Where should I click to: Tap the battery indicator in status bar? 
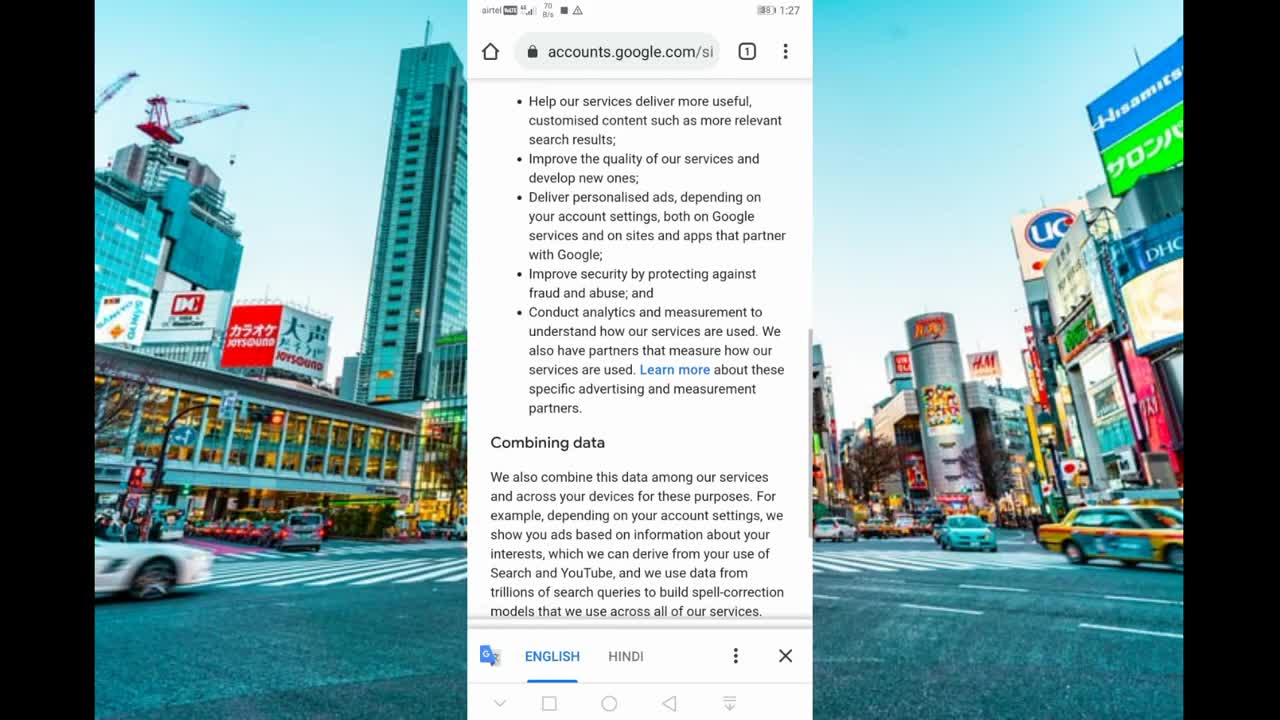766,10
